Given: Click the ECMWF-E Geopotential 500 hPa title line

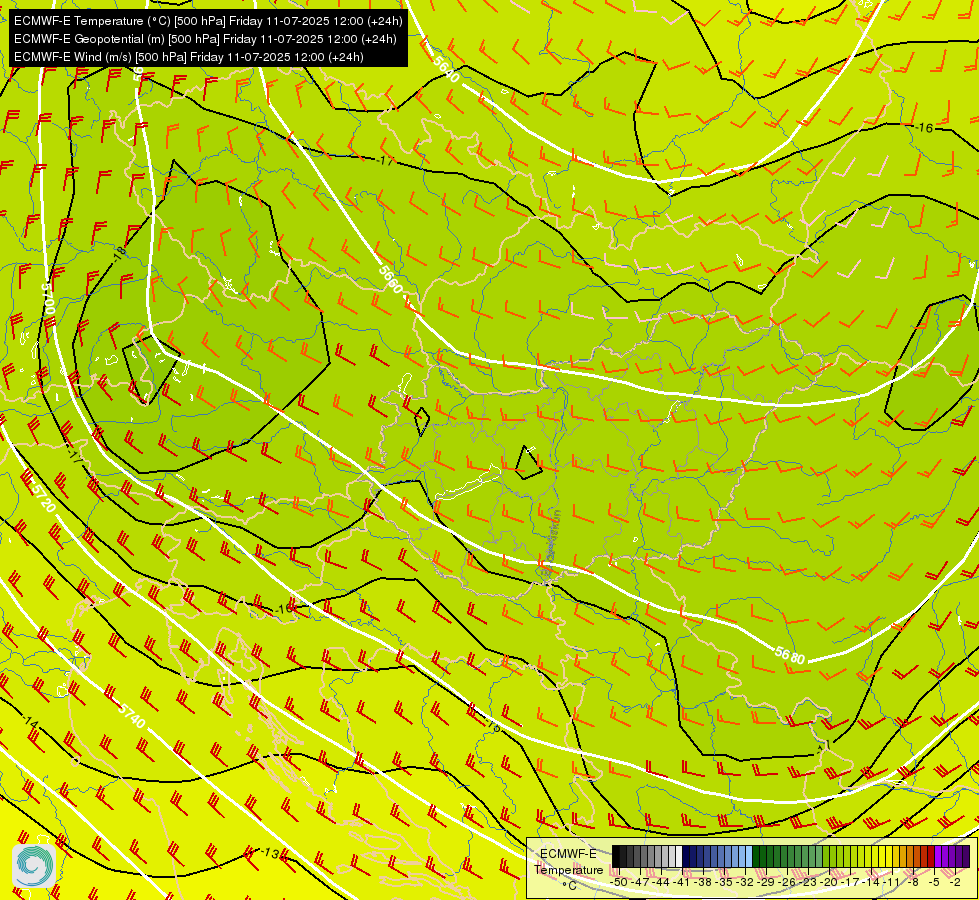Looking at the screenshot, I should [205, 39].
